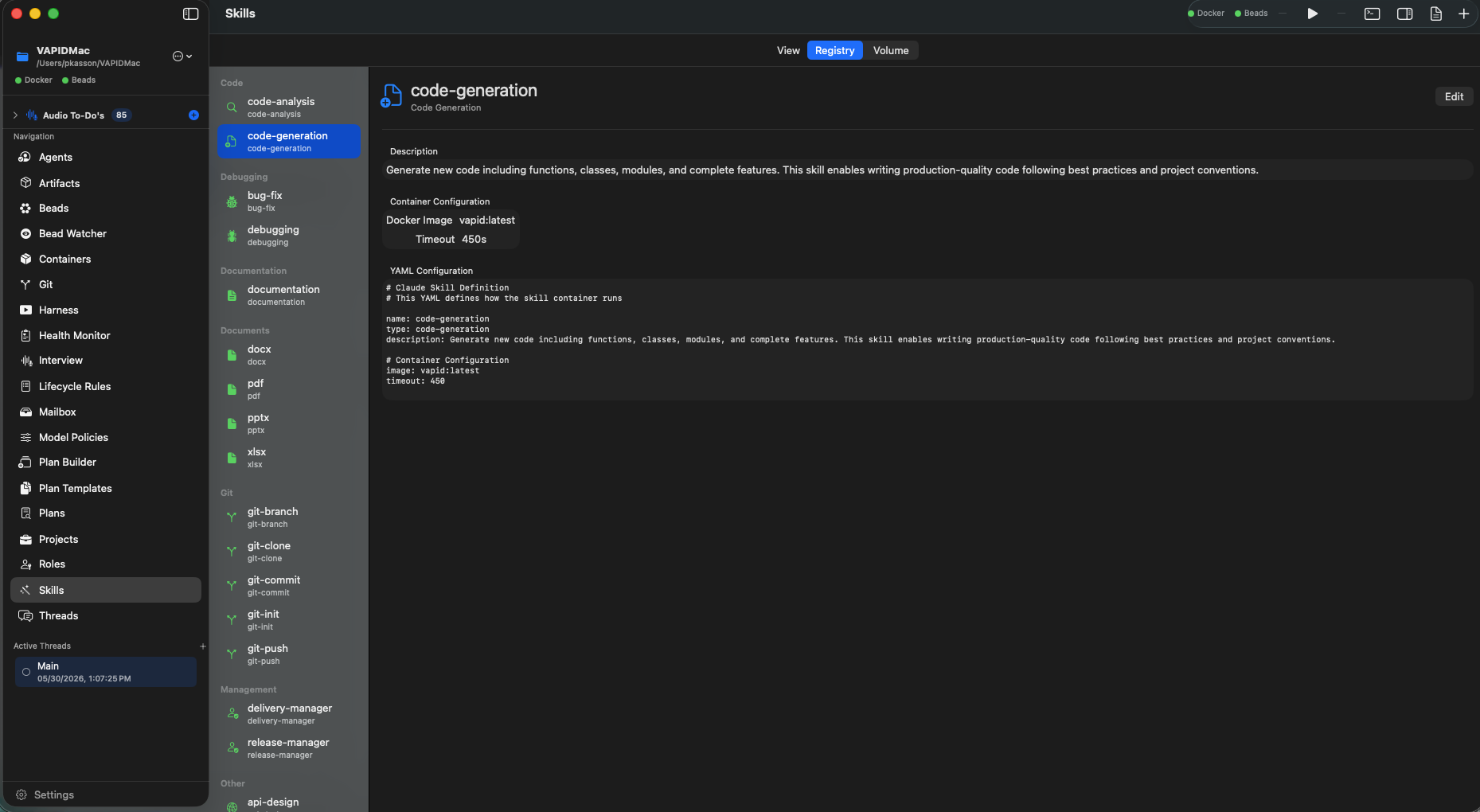This screenshot has width=1480, height=812.
Task: Open Bead Watcher
Action: (105, 234)
